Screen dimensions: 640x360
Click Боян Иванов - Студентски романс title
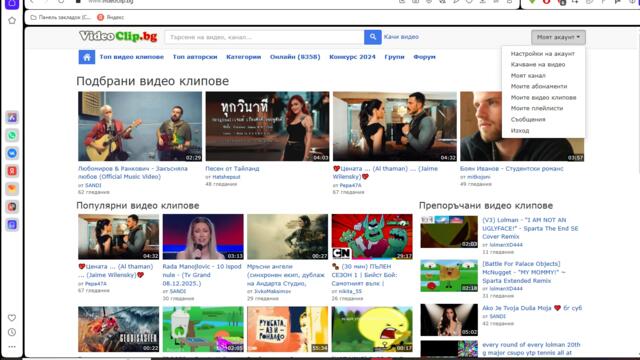pos(512,169)
